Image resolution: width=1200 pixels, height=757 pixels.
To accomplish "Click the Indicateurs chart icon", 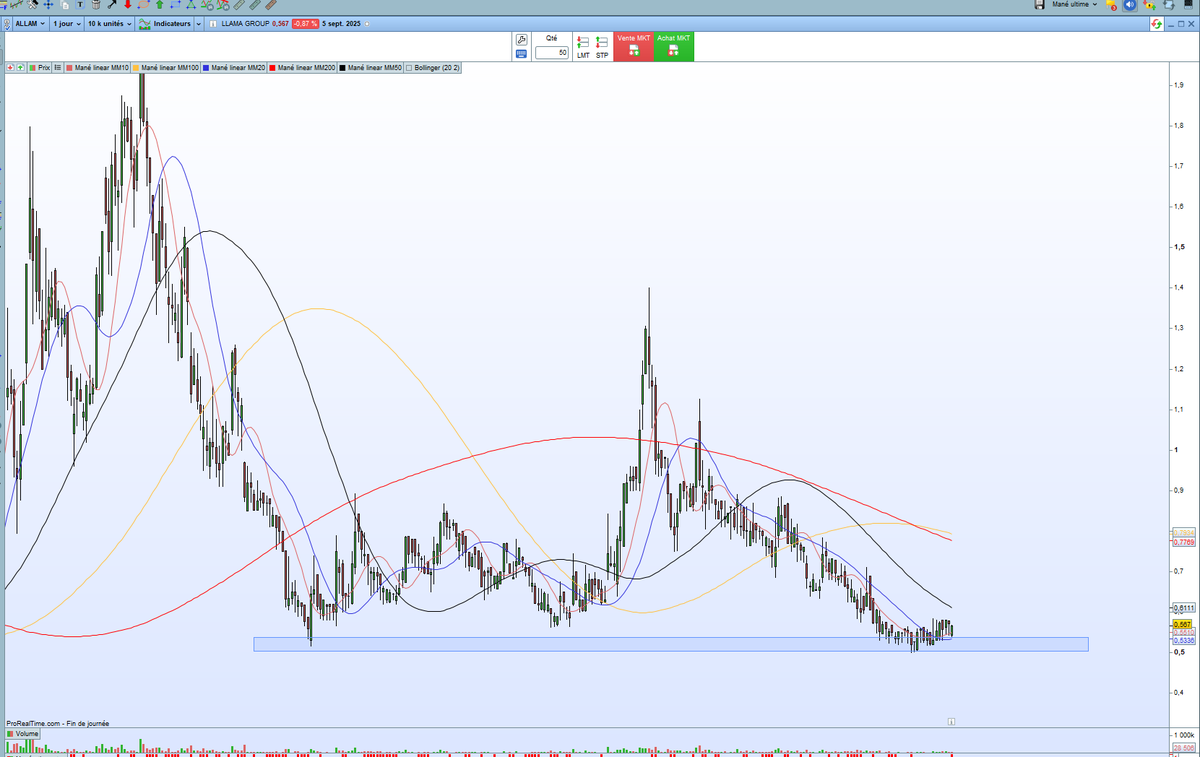I will [x=145, y=23].
